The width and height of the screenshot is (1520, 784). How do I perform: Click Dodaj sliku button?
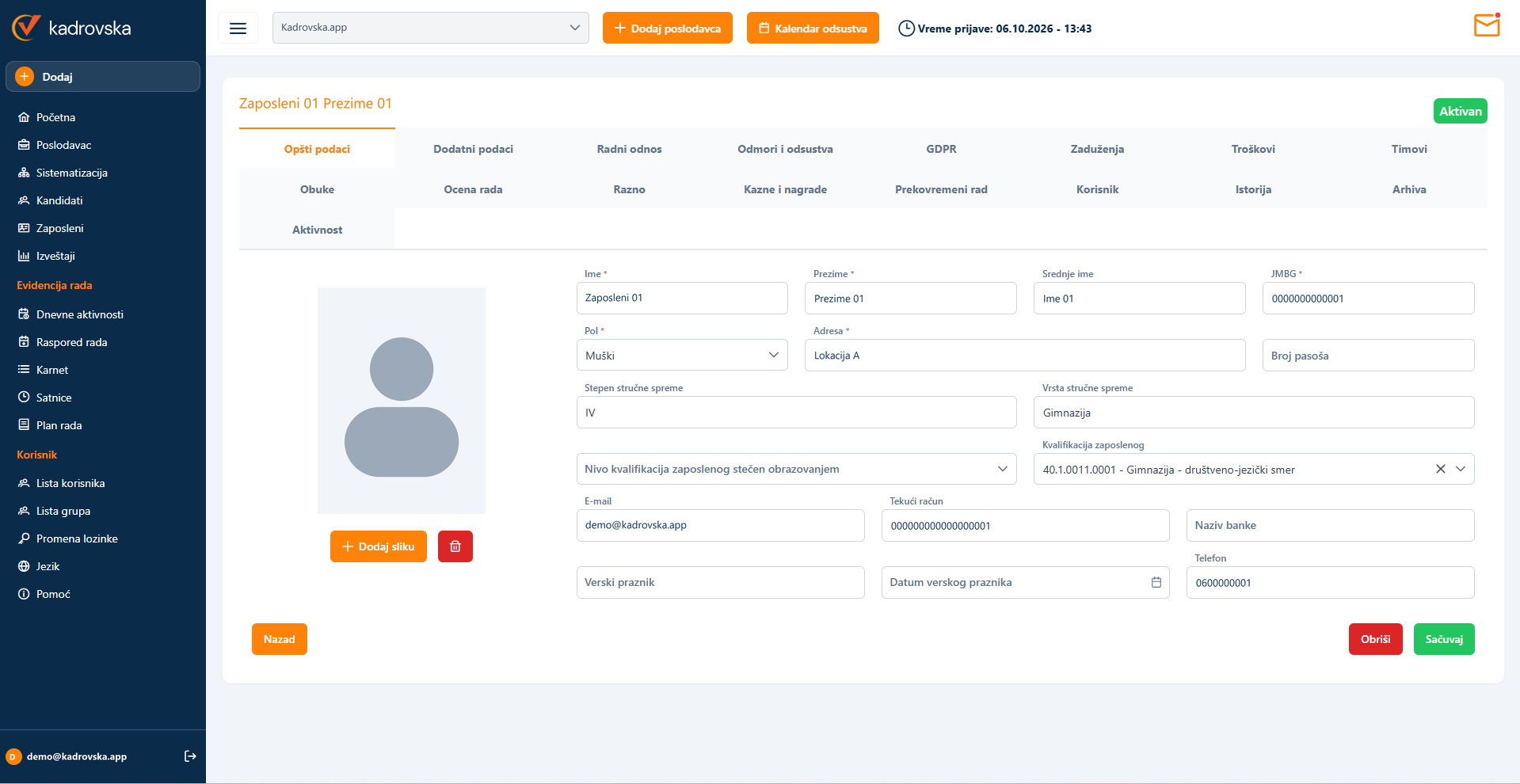[379, 546]
